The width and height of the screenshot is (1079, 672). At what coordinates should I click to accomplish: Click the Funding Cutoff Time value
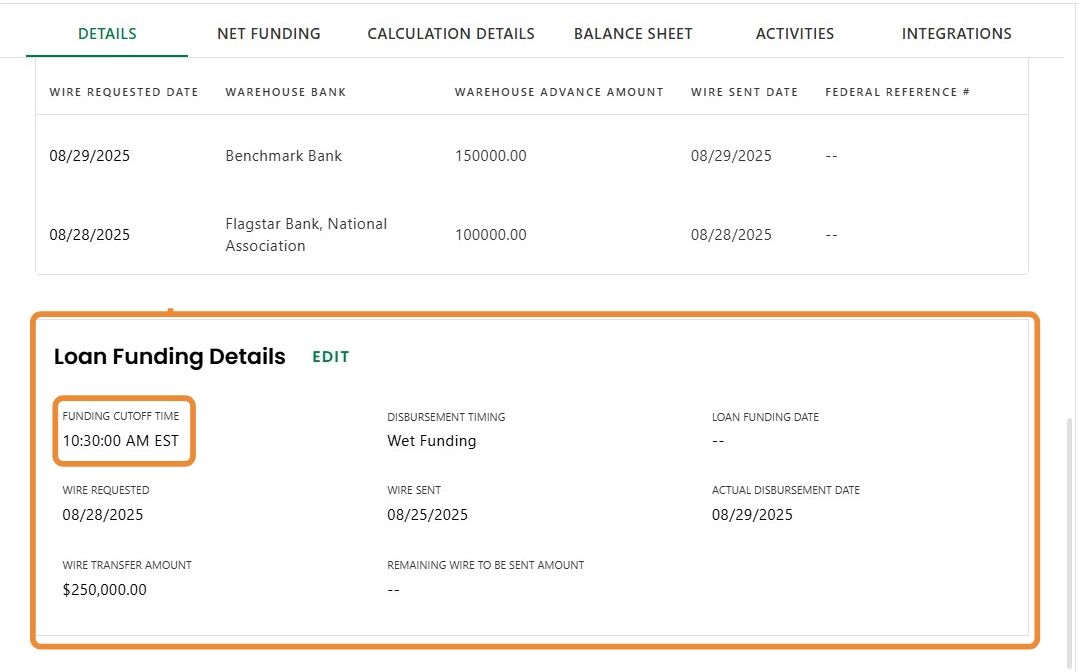pos(120,441)
